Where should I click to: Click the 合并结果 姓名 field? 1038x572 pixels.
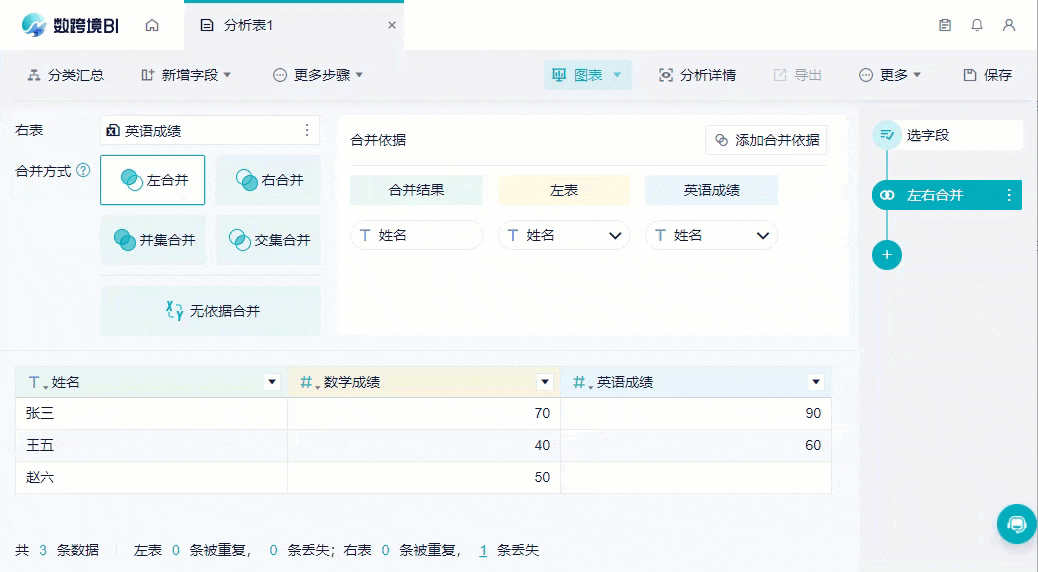point(416,235)
